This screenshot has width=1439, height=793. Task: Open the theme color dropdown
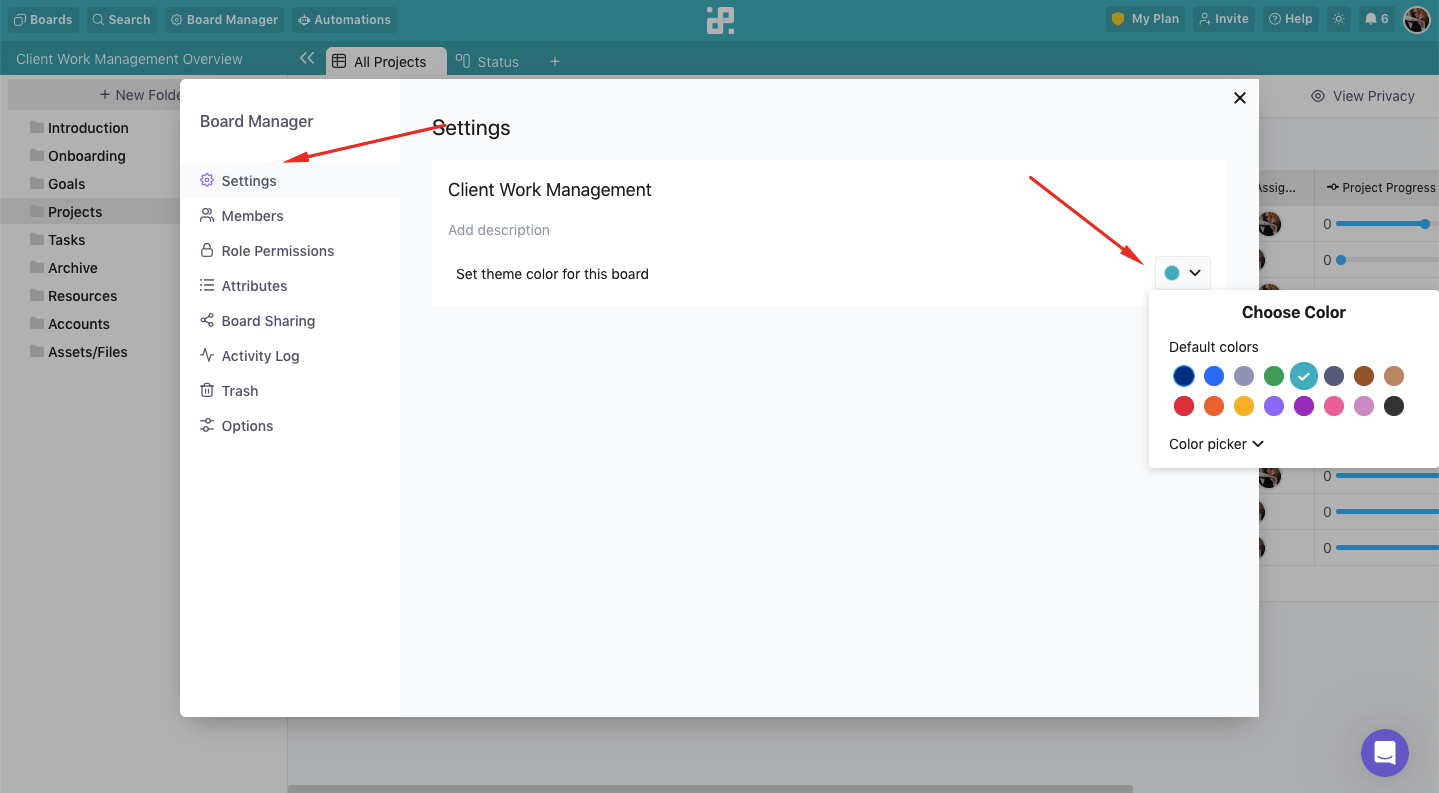[x=1183, y=273]
